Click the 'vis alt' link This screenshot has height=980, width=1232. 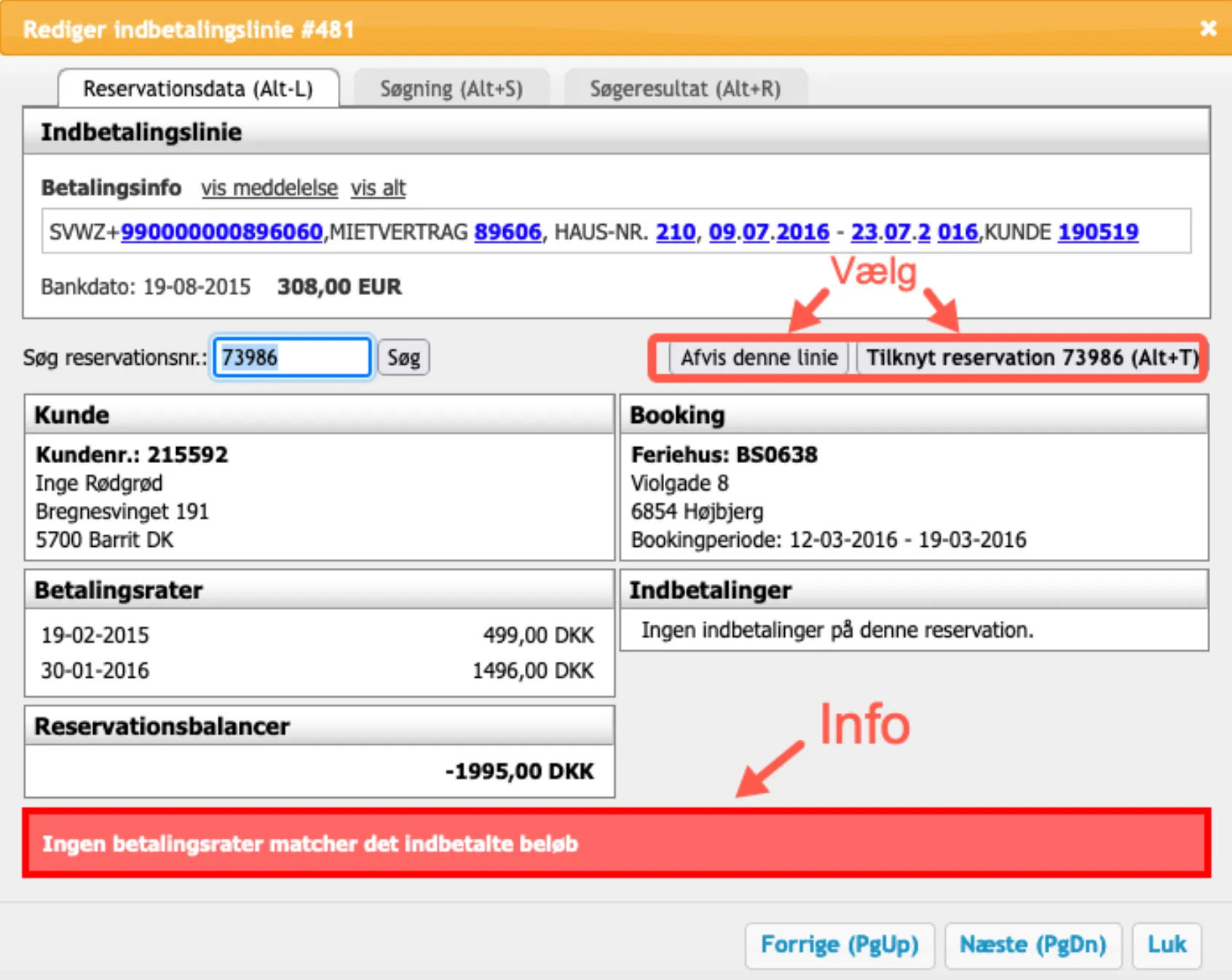coord(378,188)
